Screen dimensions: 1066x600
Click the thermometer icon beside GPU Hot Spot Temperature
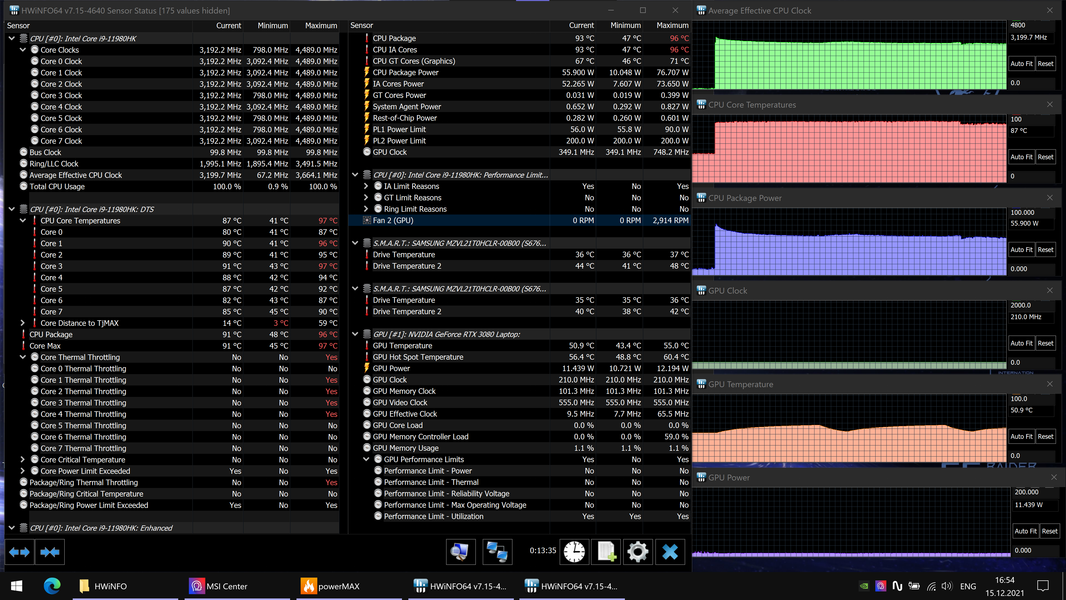[x=367, y=357]
